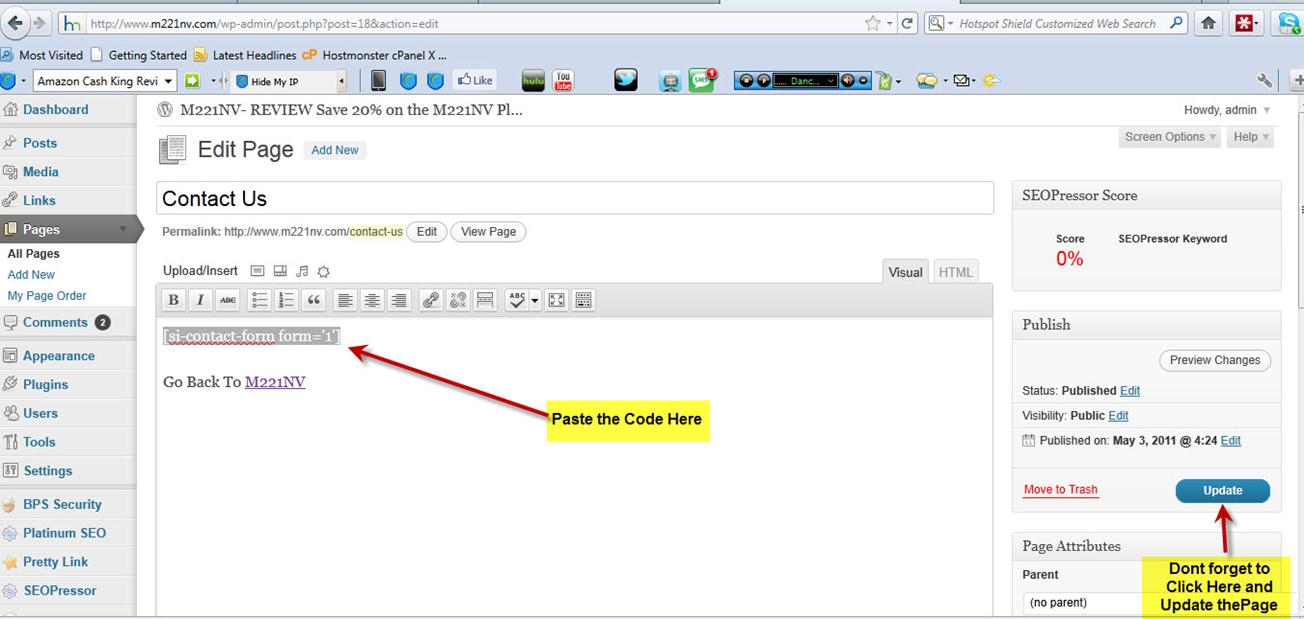
Task: Insert an unordered bullet list
Action: [x=260, y=300]
